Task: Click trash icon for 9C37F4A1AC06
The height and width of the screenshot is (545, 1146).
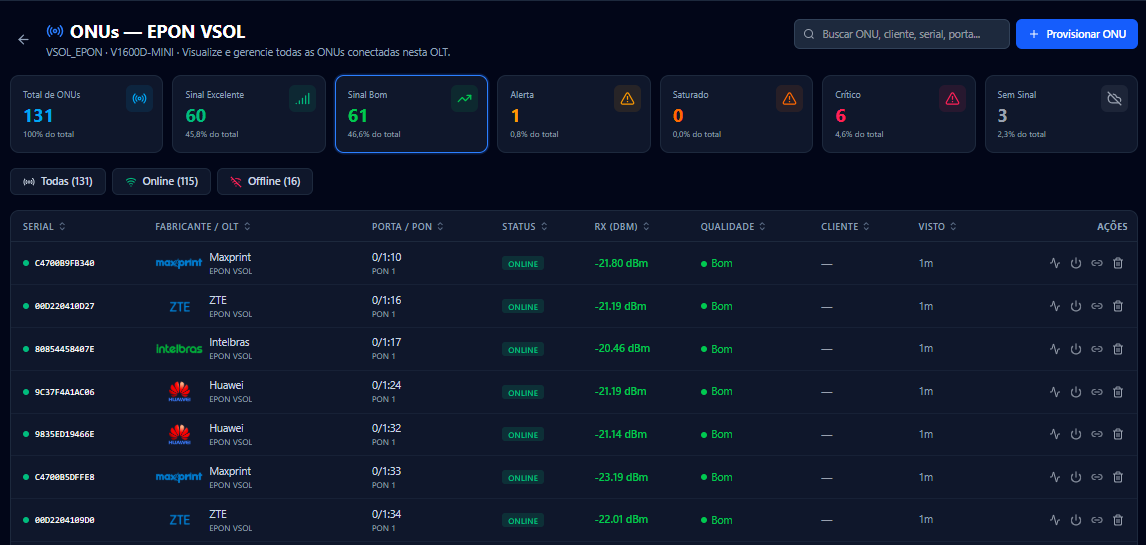Action: [1117, 392]
